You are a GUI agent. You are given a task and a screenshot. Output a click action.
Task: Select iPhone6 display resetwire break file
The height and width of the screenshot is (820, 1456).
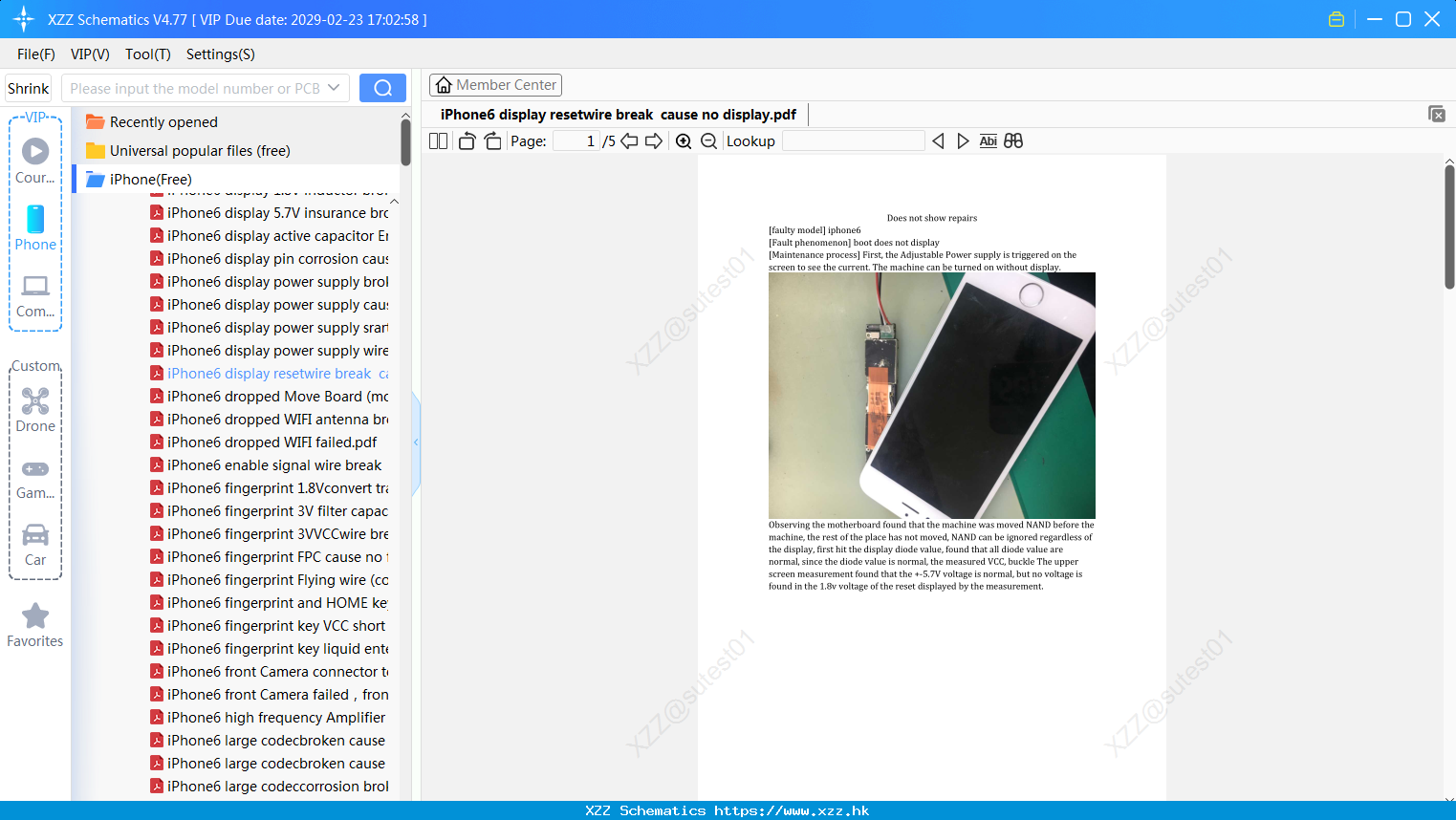coord(270,374)
